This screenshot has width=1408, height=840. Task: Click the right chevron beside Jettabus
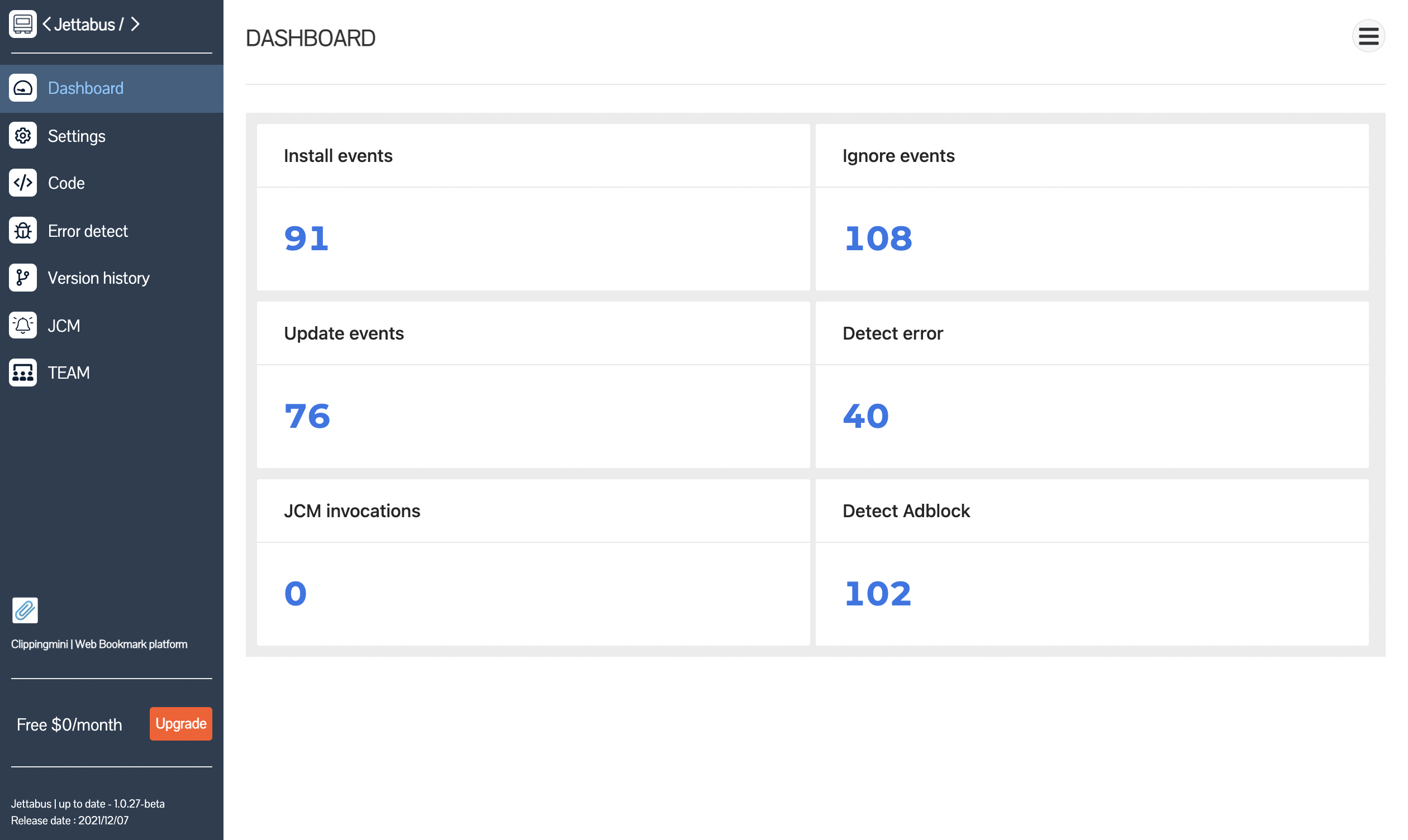pyautogui.click(x=135, y=24)
